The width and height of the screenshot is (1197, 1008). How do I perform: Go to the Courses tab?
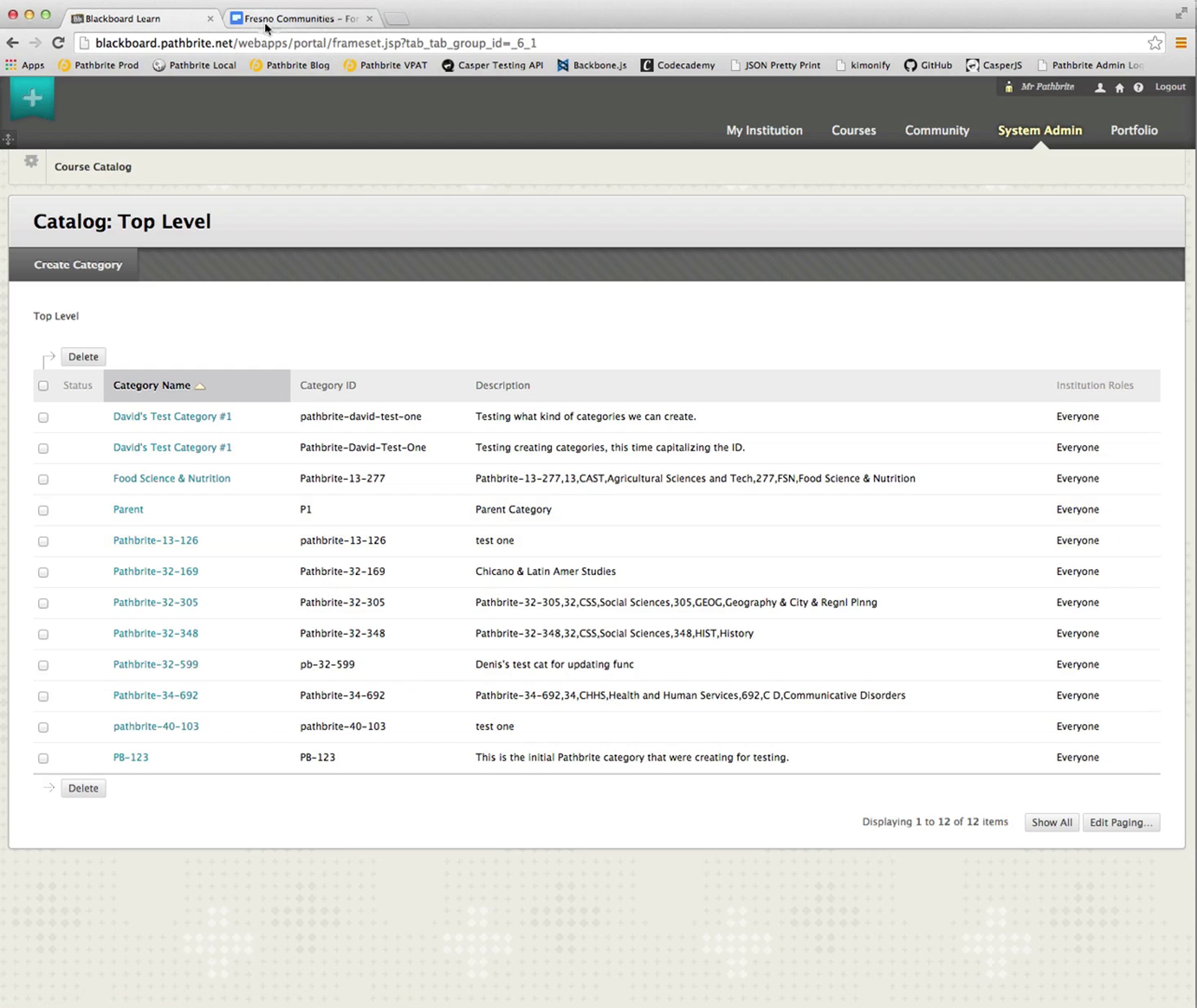(853, 130)
